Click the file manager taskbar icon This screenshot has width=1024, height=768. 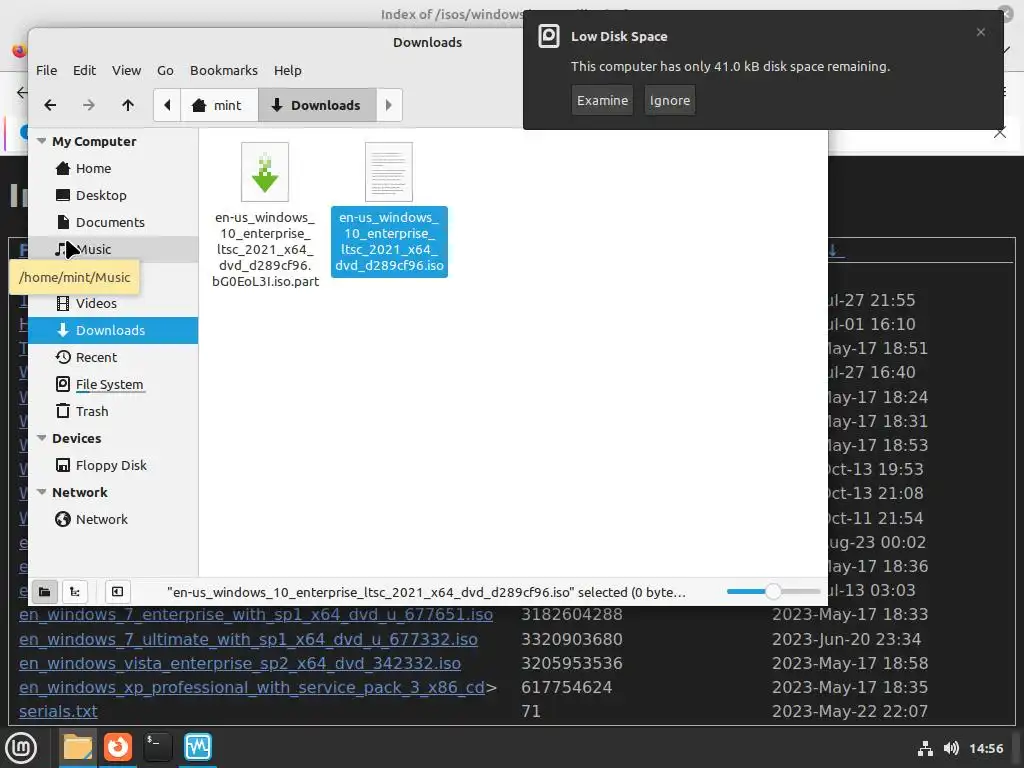[78, 748]
